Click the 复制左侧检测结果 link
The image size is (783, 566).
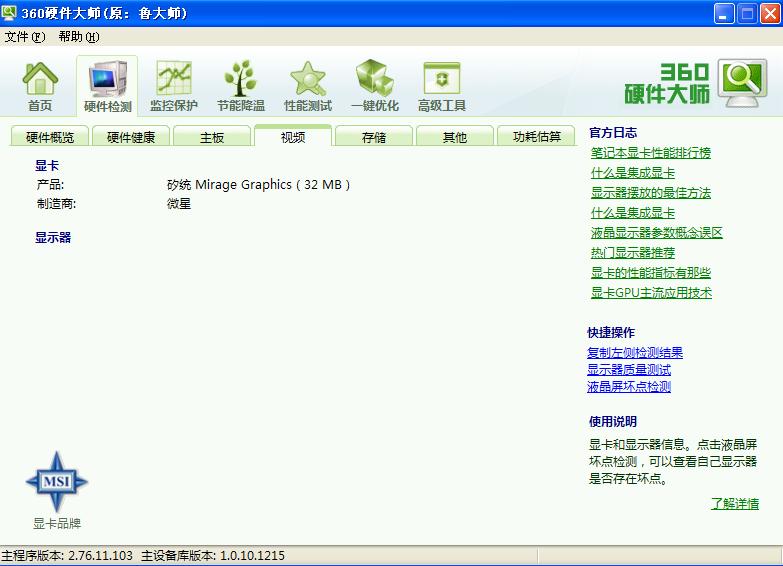635,353
